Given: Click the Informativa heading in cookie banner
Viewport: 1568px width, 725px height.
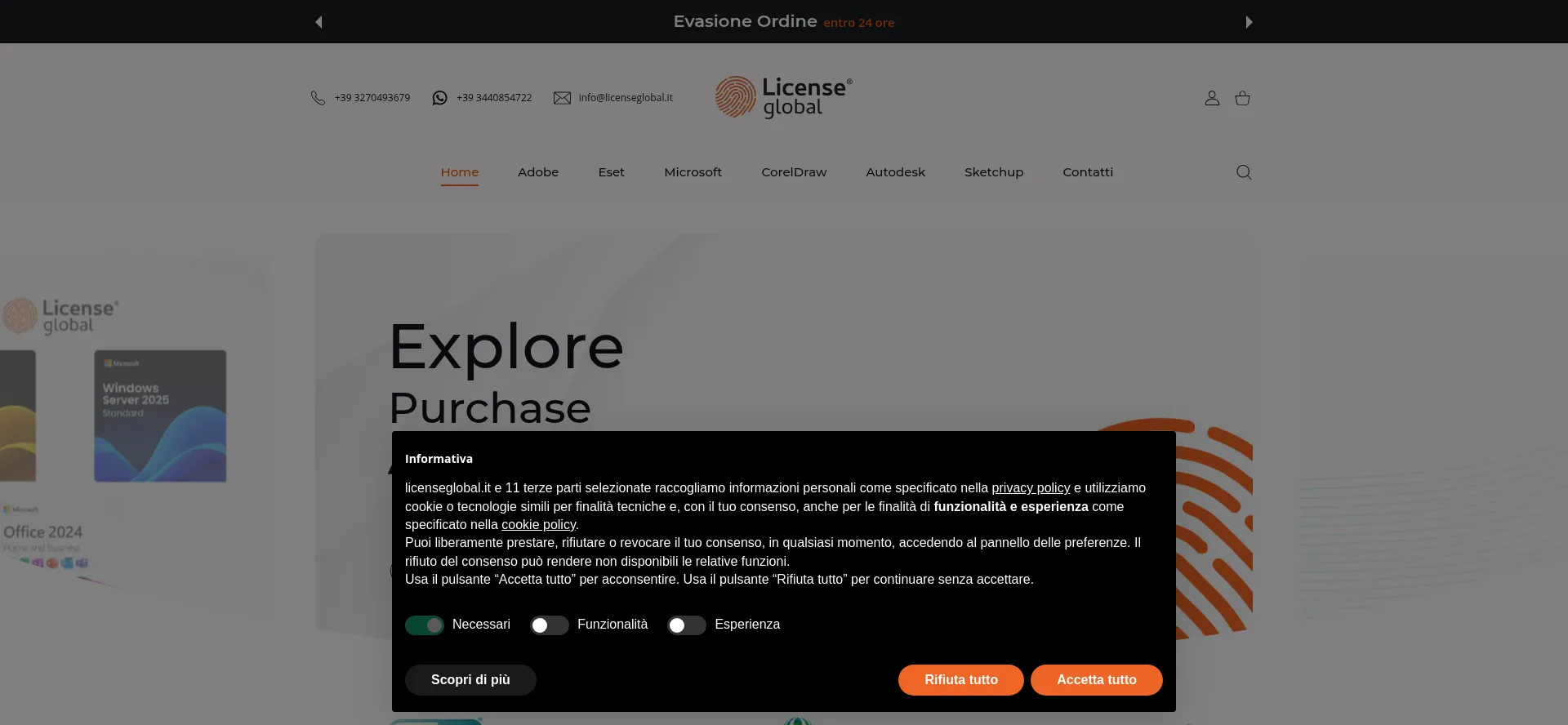Looking at the screenshot, I should click(x=439, y=459).
